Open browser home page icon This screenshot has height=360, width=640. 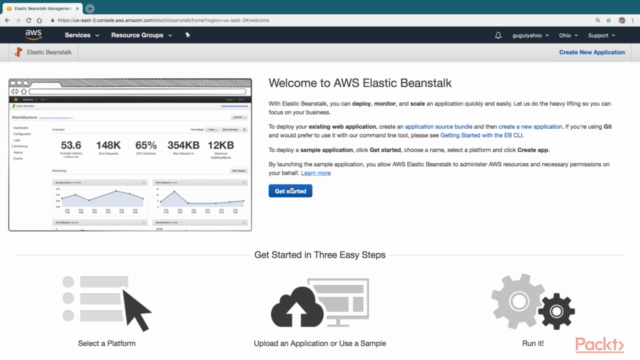pos(39,20)
